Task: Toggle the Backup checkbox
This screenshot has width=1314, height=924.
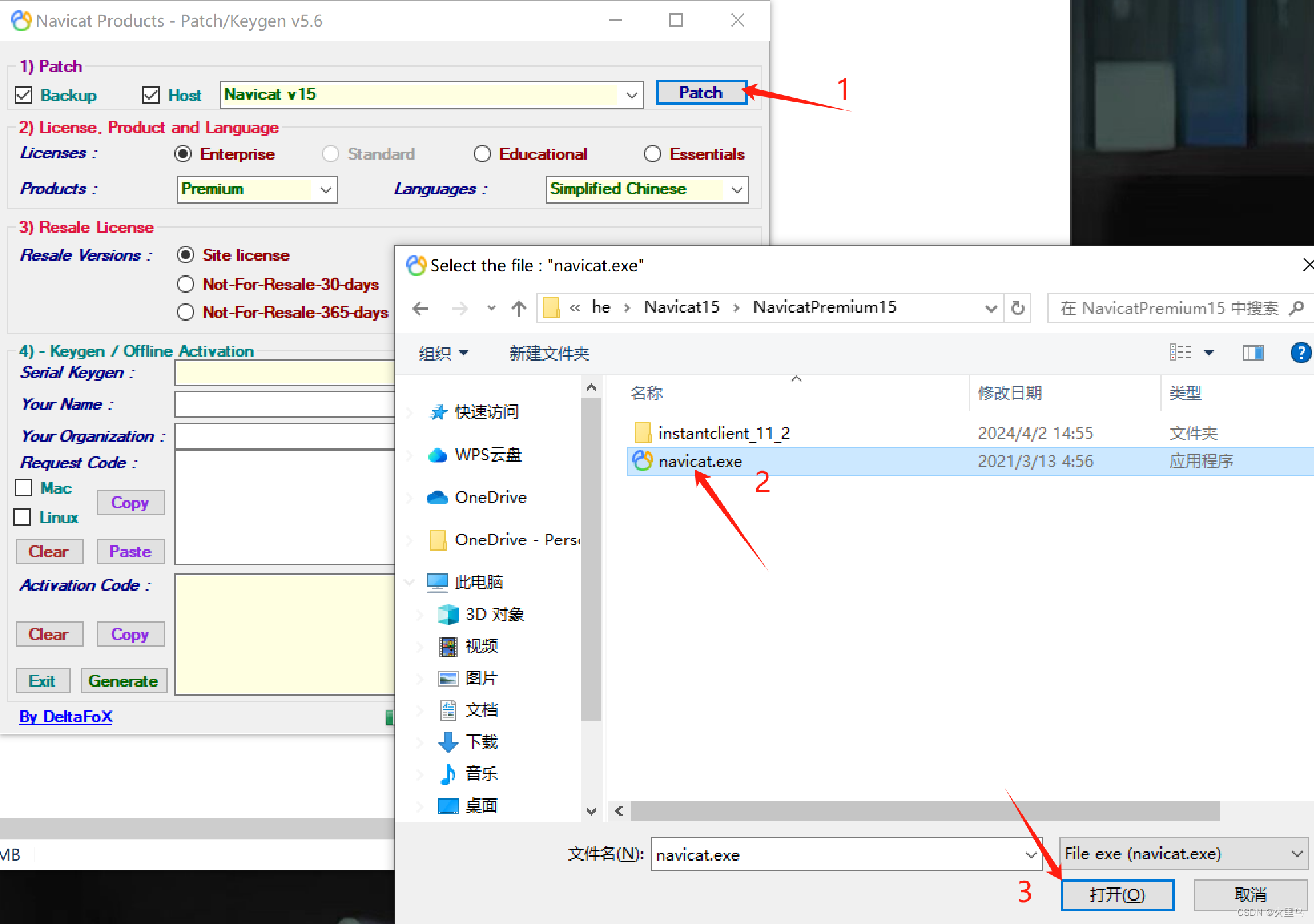Action: coord(23,95)
